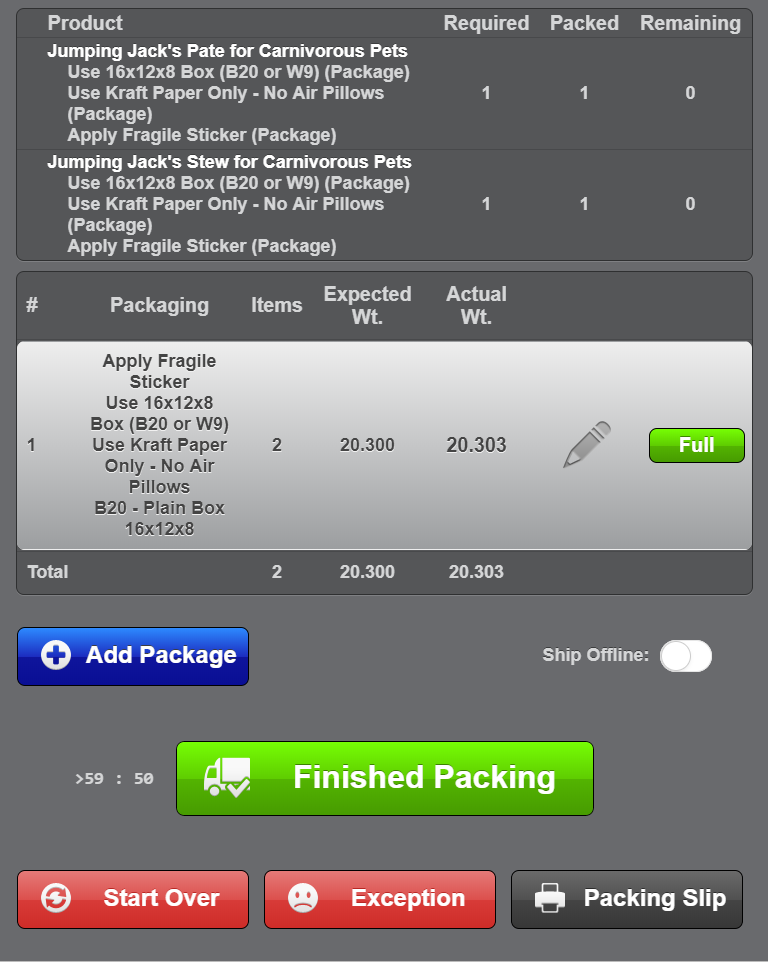This screenshot has height=962, width=768.
Task: Click the Remaining column header
Action: [690, 23]
